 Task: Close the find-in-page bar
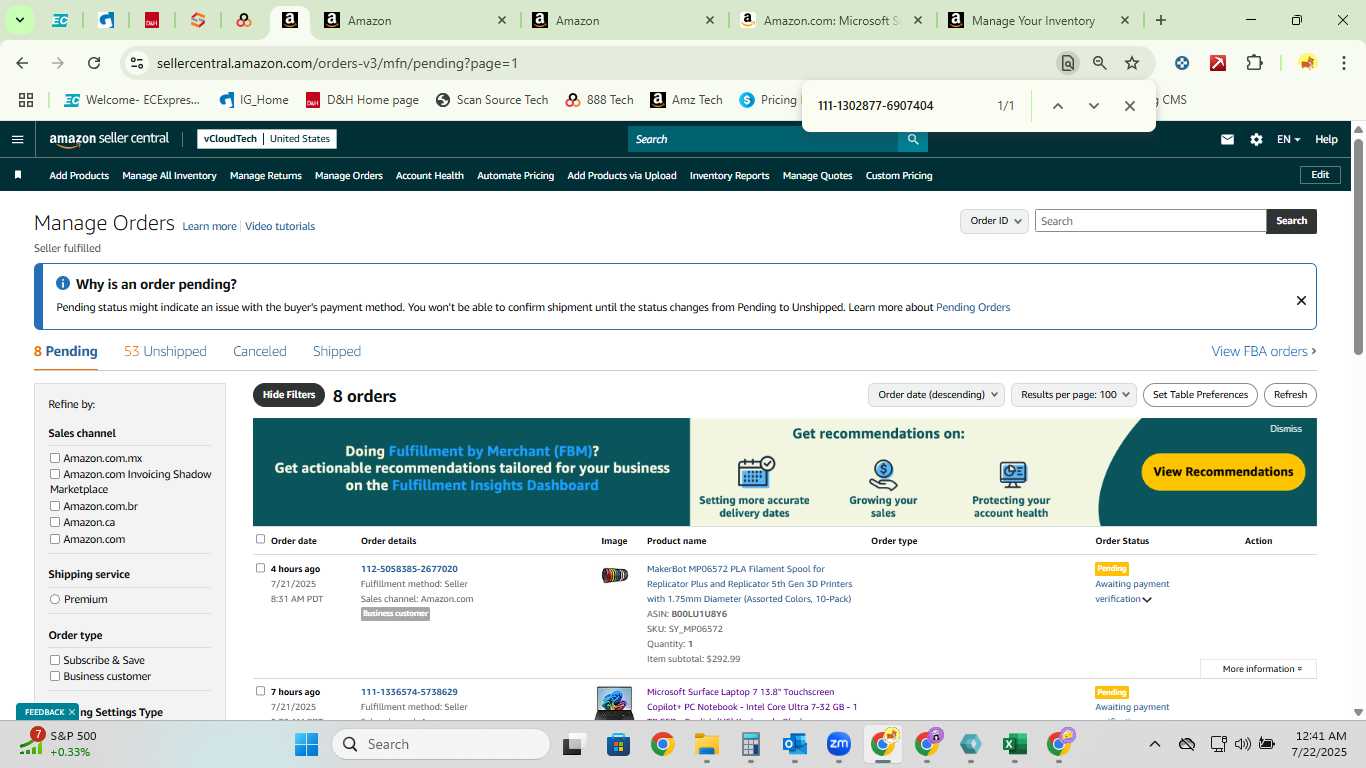1129,106
